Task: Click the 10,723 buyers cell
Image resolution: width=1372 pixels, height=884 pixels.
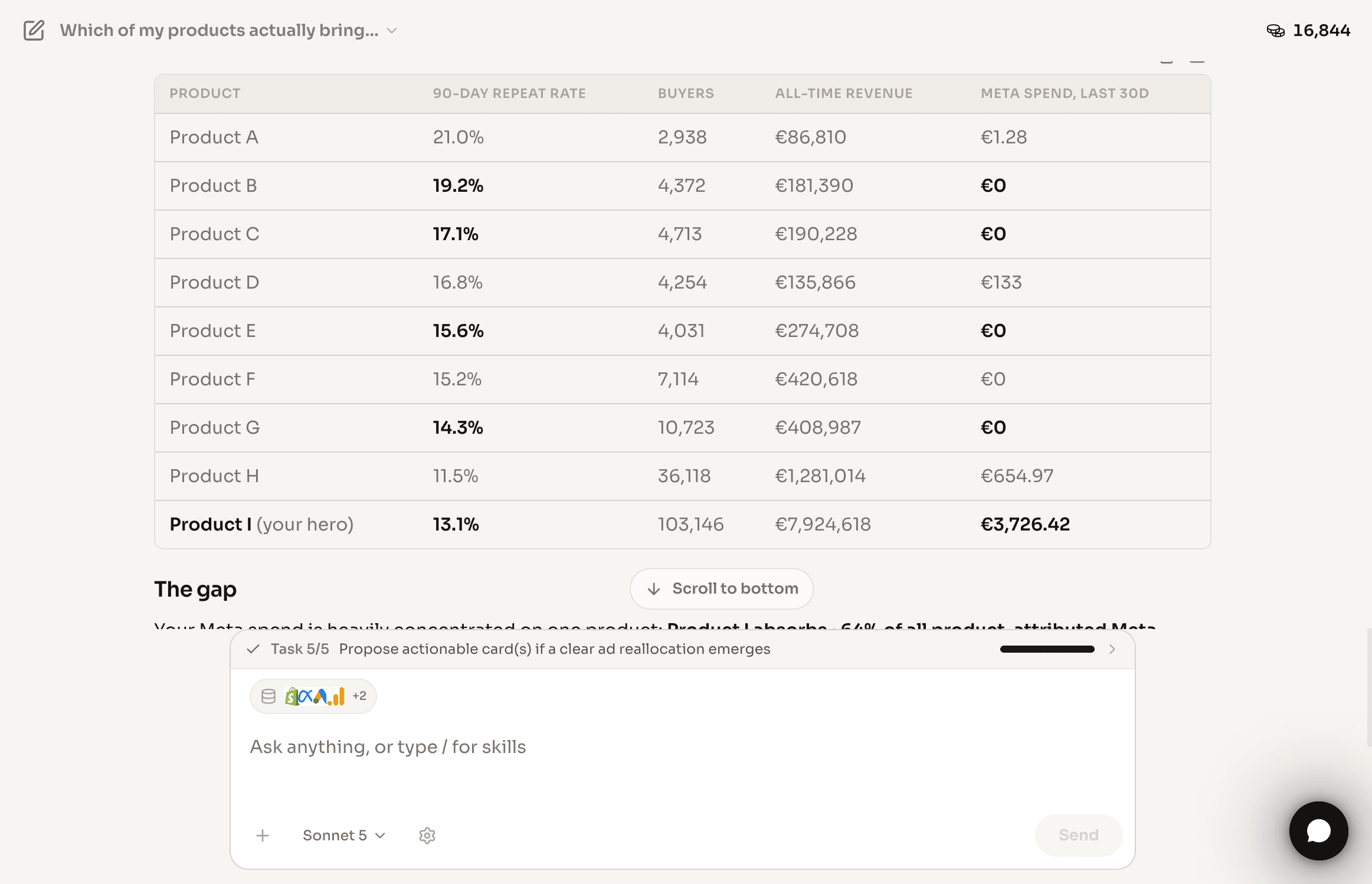Action: (686, 428)
